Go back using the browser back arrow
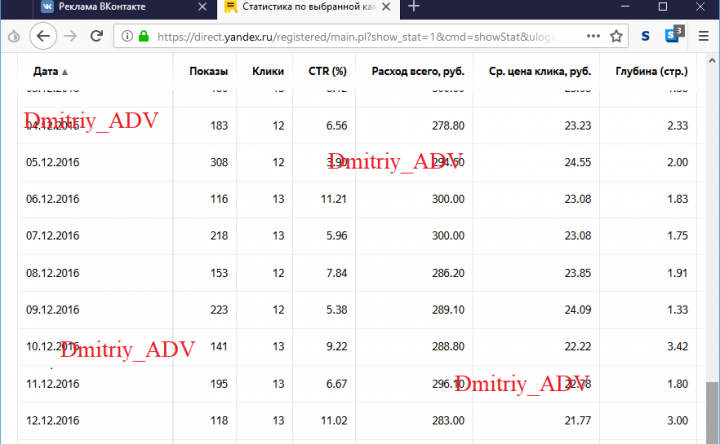The height and width of the screenshot is (444, 720). point(43,36)
